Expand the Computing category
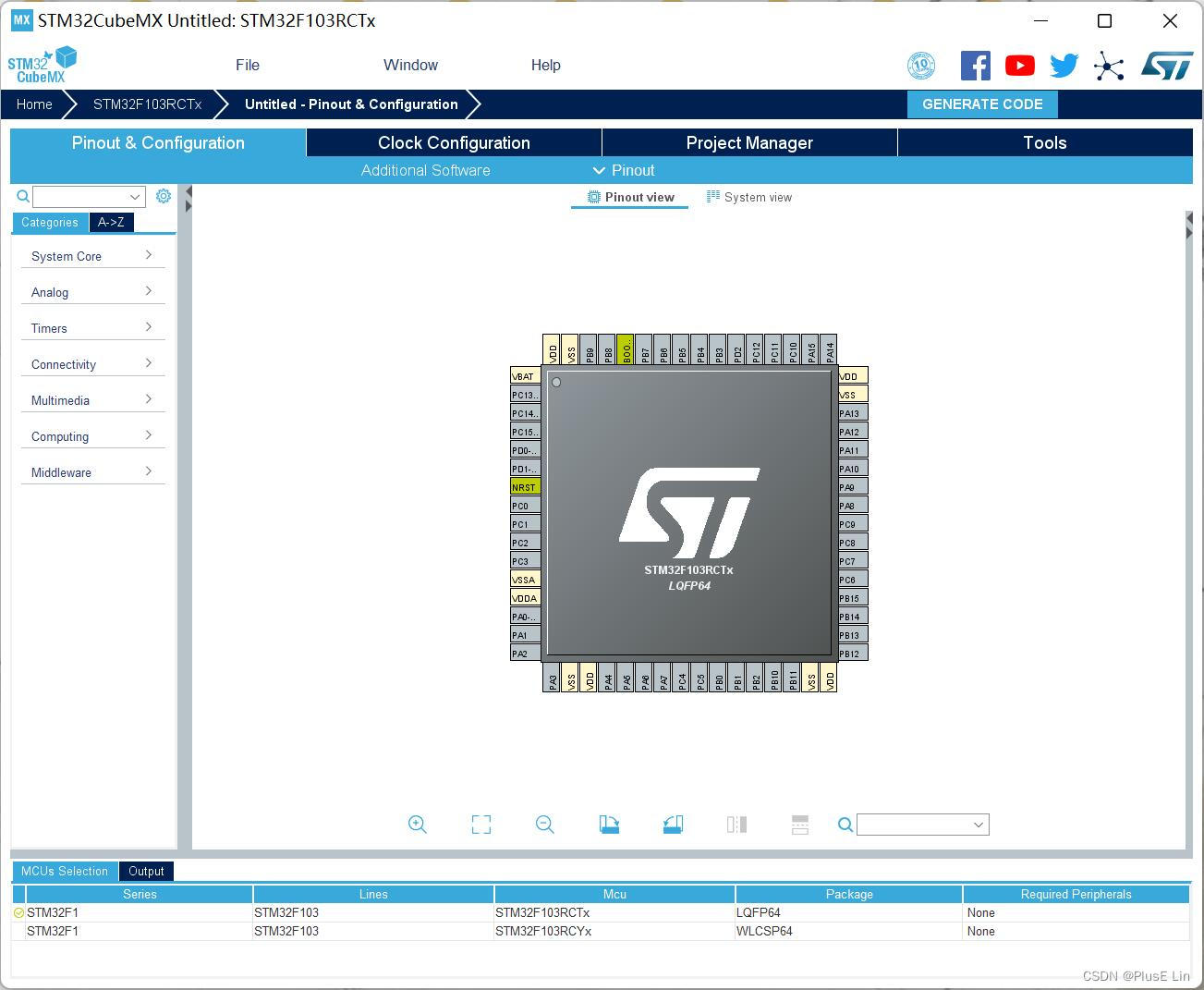This screenshot has height=990, width=1204. (x=92, y=436)
